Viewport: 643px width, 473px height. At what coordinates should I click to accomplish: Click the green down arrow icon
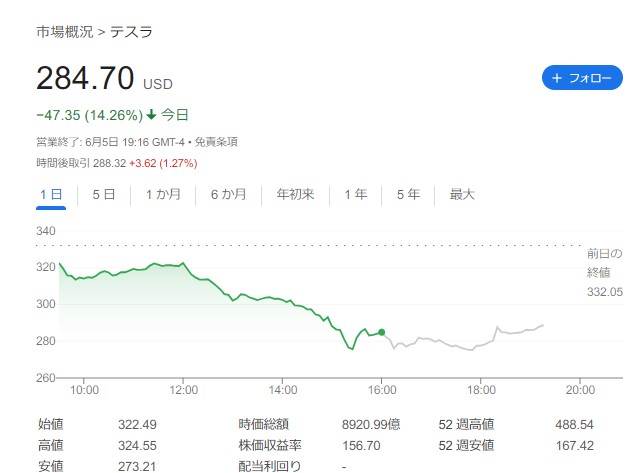pyautogui.click(x=151, y=115)
